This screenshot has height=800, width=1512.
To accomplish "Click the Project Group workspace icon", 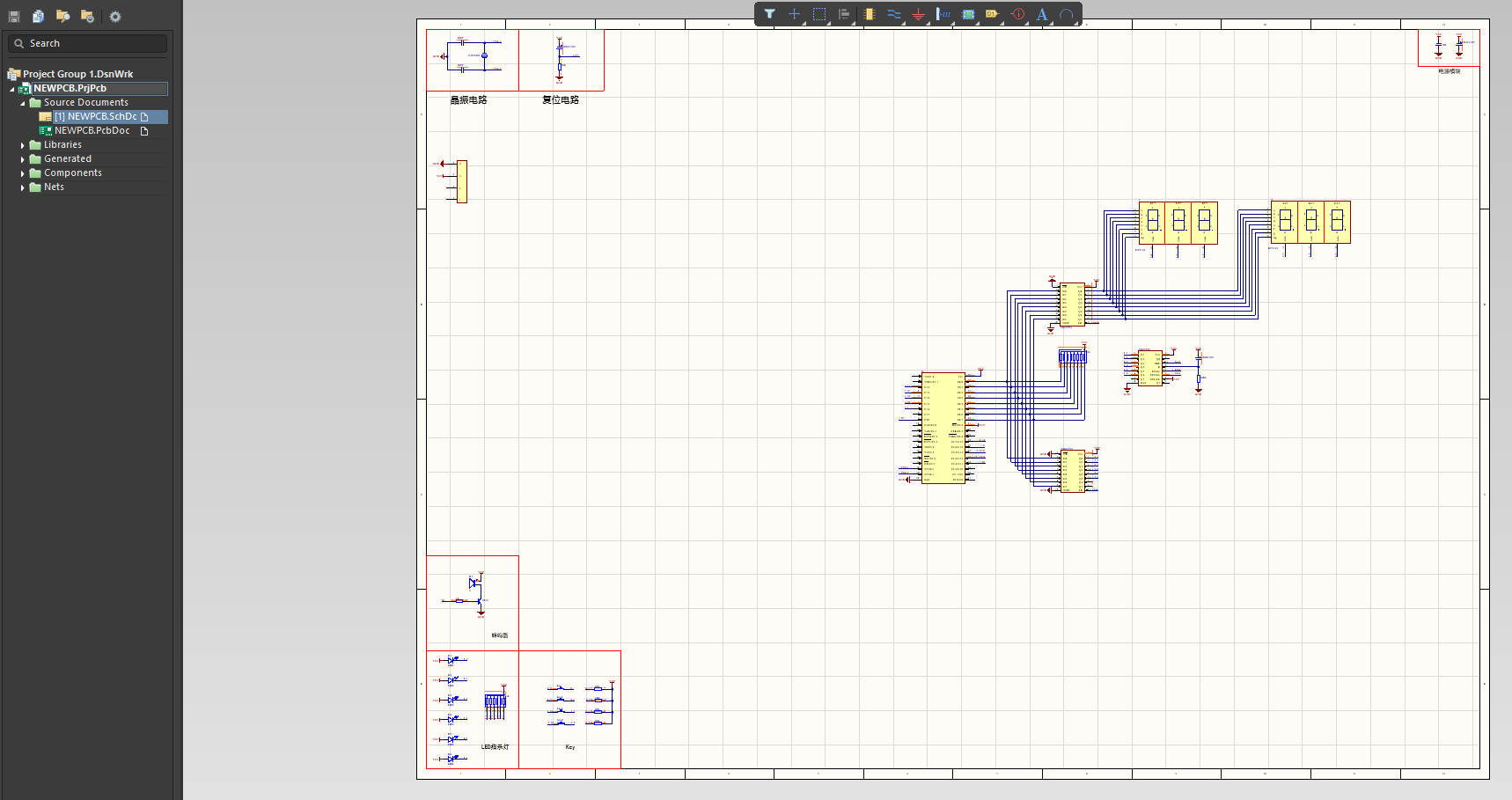I will pyautogui.click(x=14, y=74).
